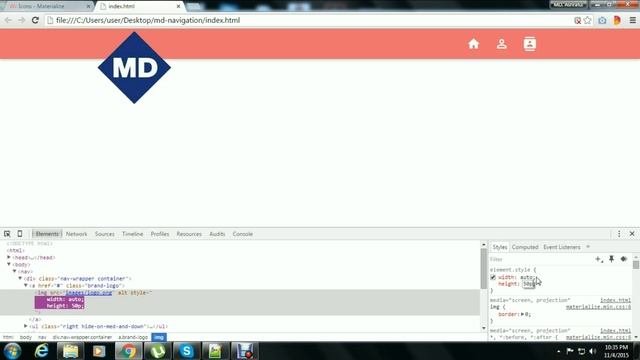The width and height of the screenshot is (640, 360).
Task: Reload the index.html page
Action: tap(35, 20)
